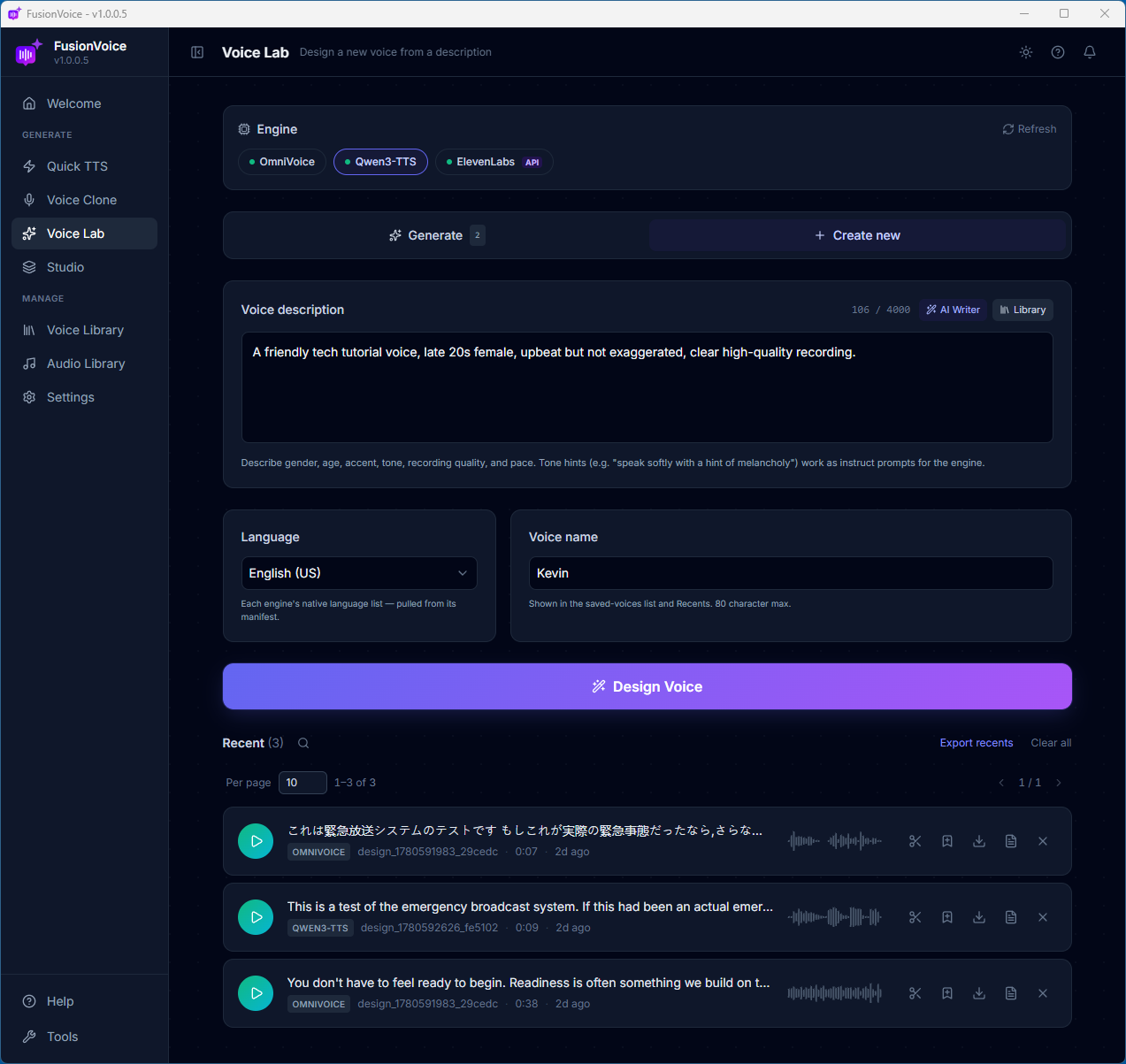Open Quick TTS in the sidebar

pyautogui.click(x=84, y=166)
